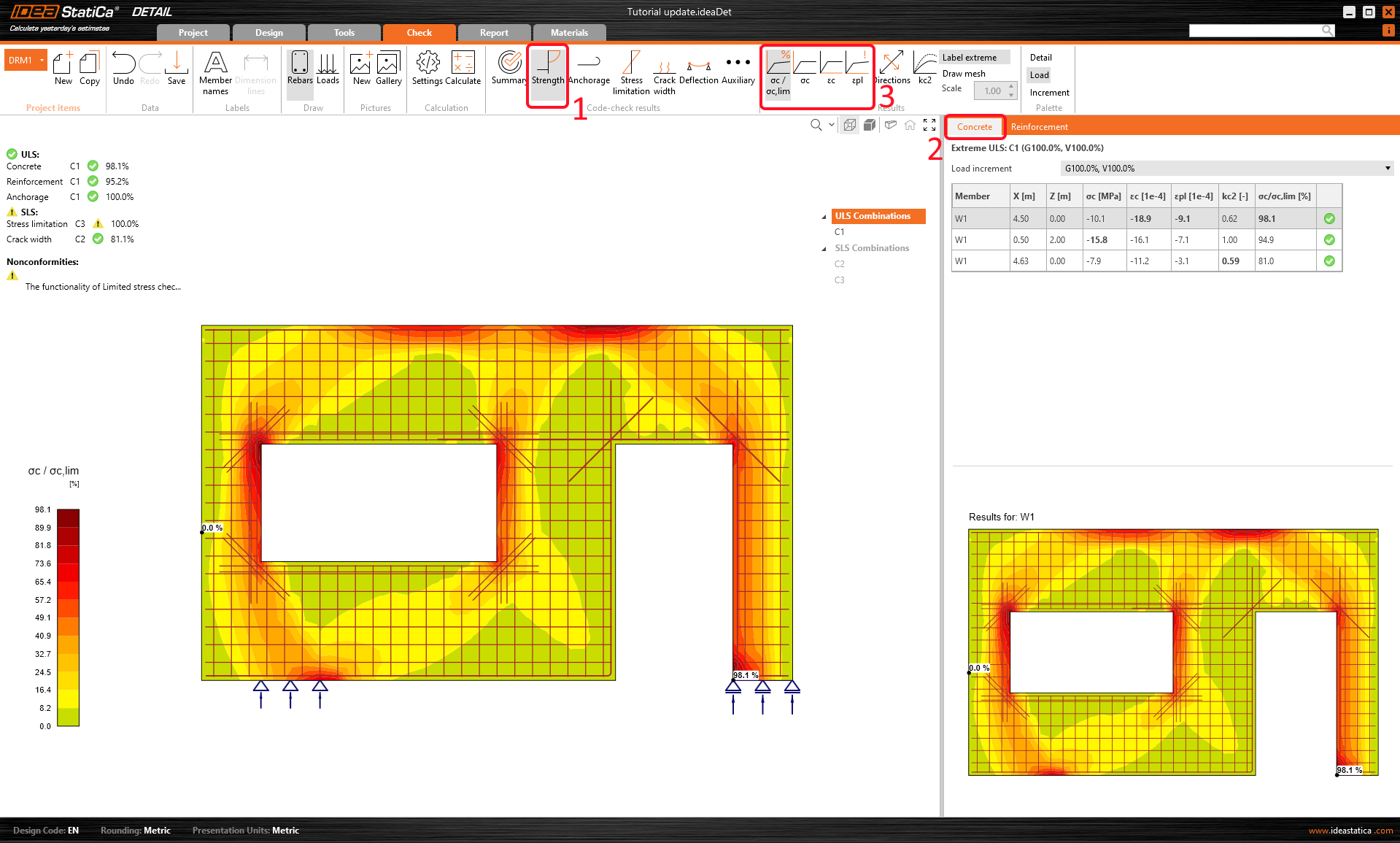The image size is (1400, 843).
Task: Click the stress ratio color legend bar
Action: (x=68, y=617)
